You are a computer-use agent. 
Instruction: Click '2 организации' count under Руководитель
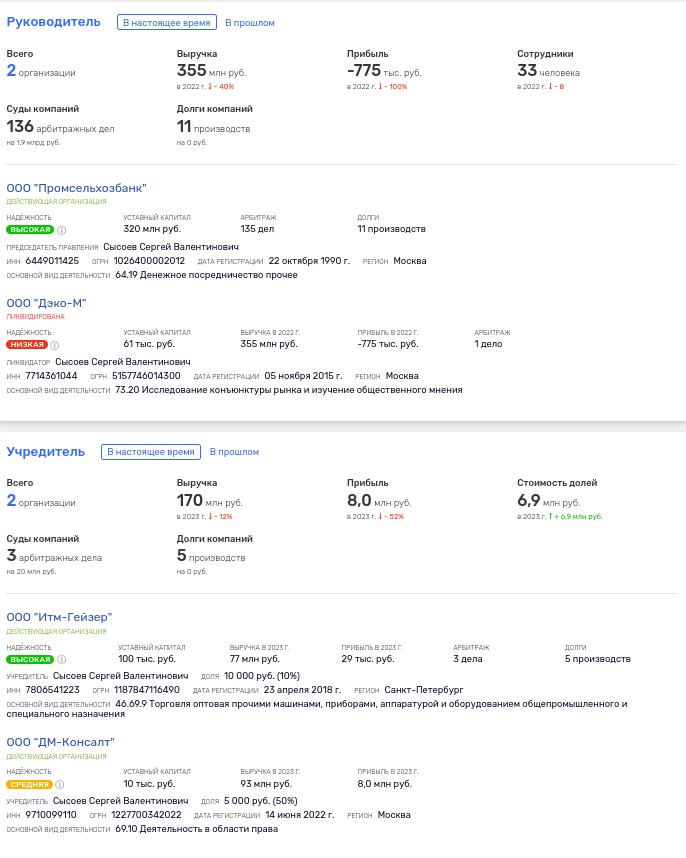coord(41,71)
